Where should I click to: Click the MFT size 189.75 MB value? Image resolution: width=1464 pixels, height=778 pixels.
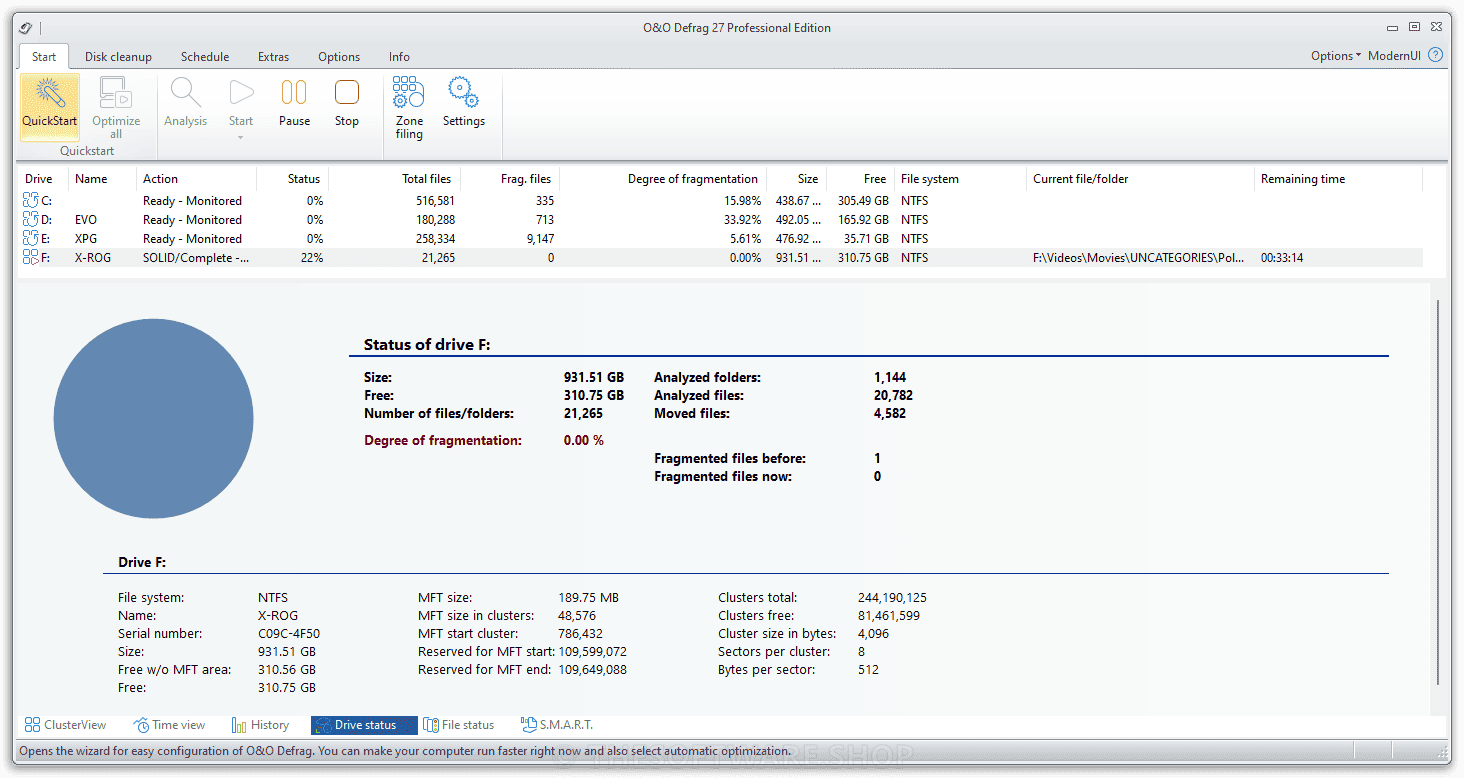[588, 598]
